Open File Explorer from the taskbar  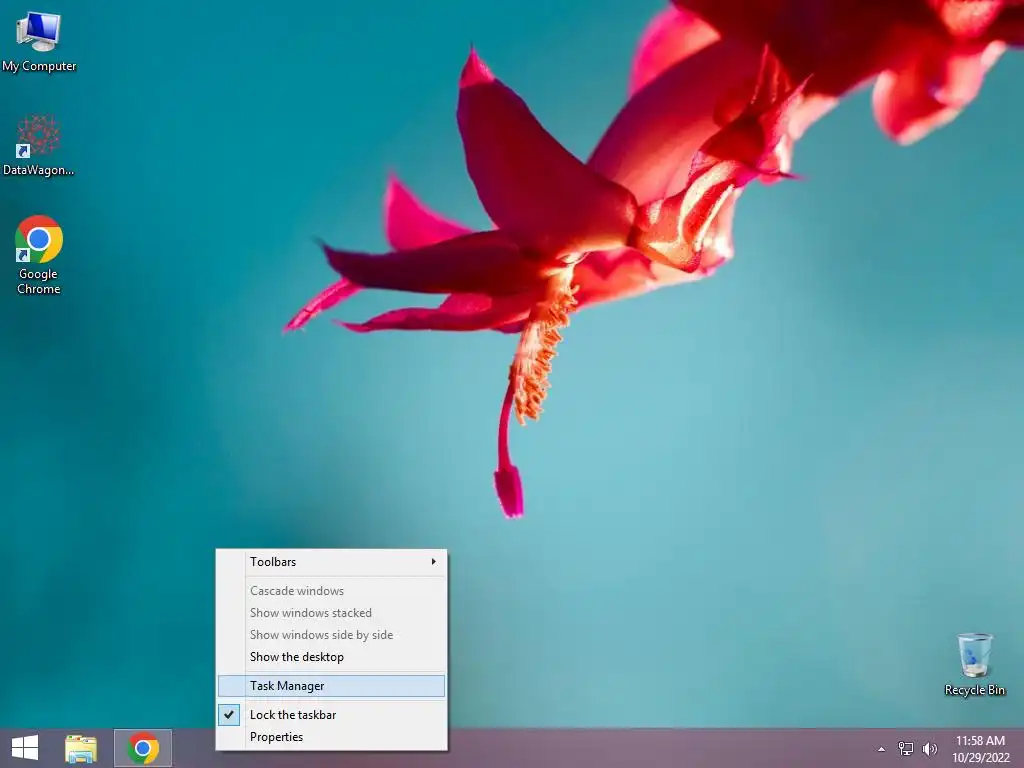click(80, 748)
